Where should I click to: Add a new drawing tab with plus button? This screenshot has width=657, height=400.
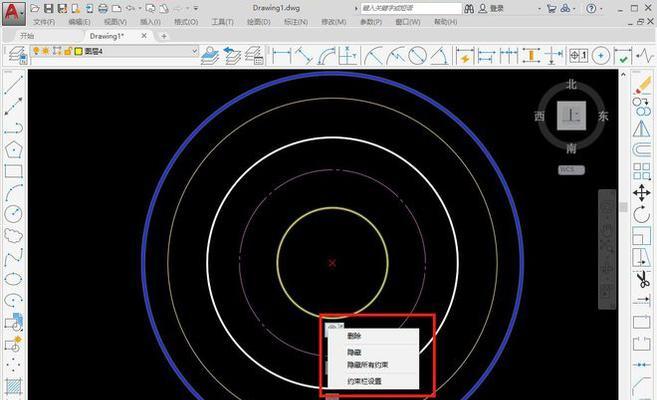[164, 36]
